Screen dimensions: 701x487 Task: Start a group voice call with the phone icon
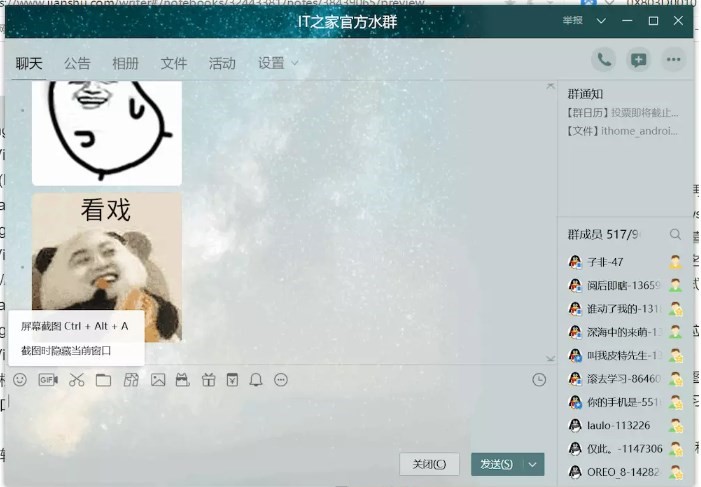(603, 60)
